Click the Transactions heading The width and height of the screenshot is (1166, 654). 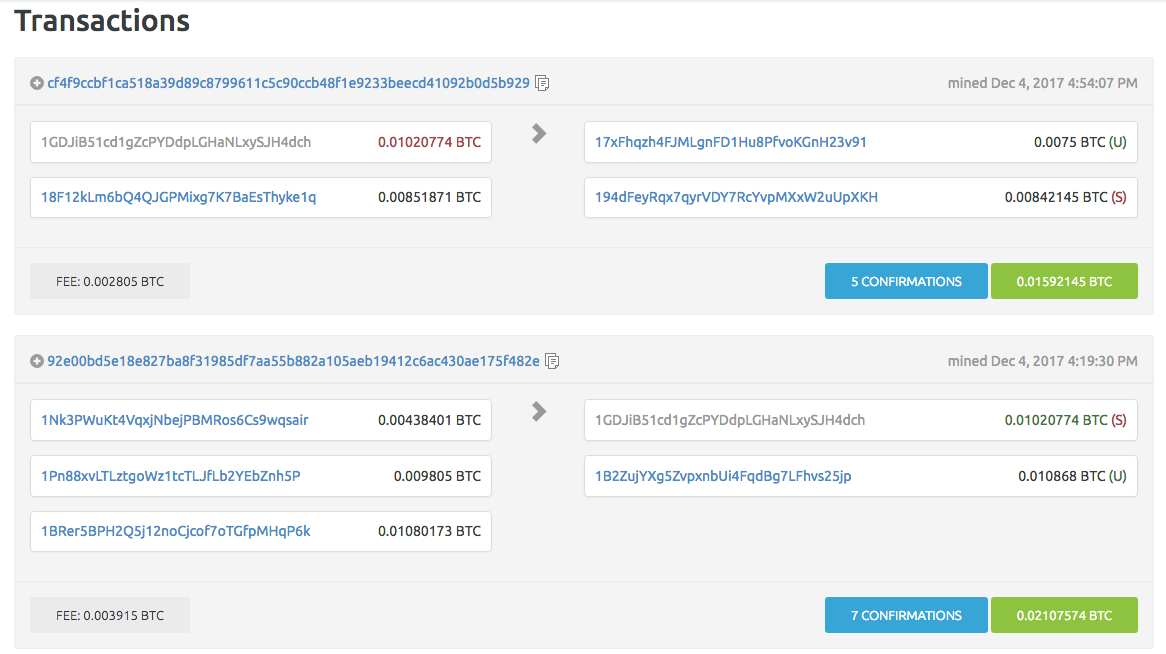pos(102,21)
